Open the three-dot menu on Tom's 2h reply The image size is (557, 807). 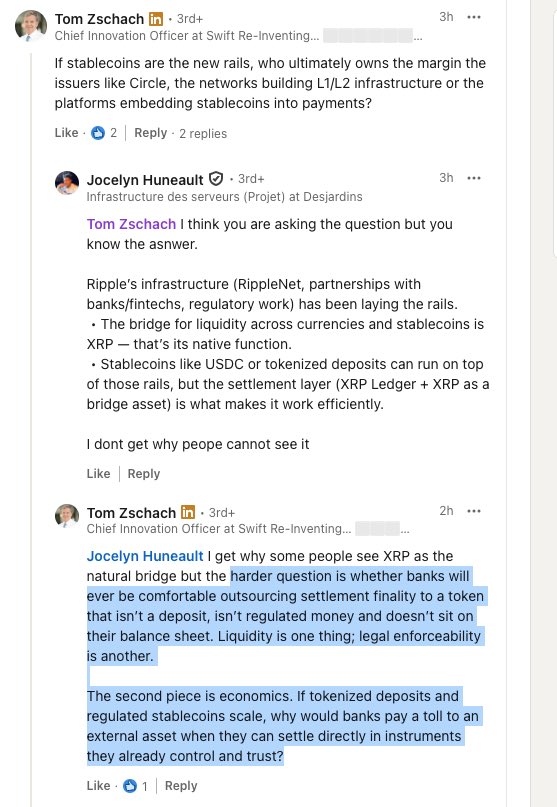pos(474,511)
